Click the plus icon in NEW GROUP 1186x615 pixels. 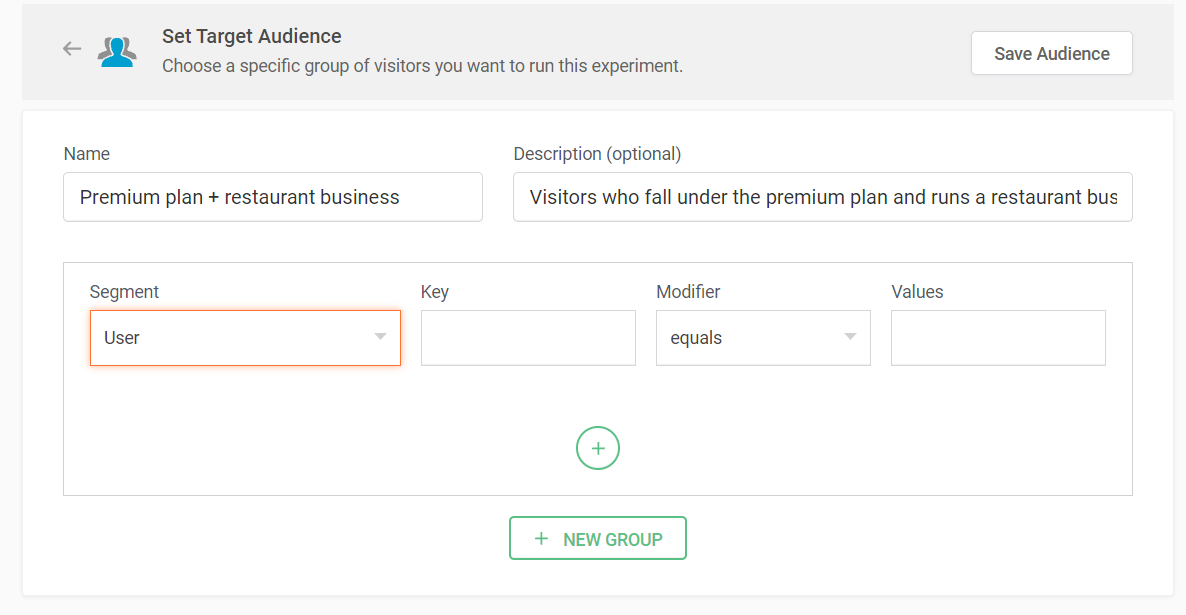[541, 539]
